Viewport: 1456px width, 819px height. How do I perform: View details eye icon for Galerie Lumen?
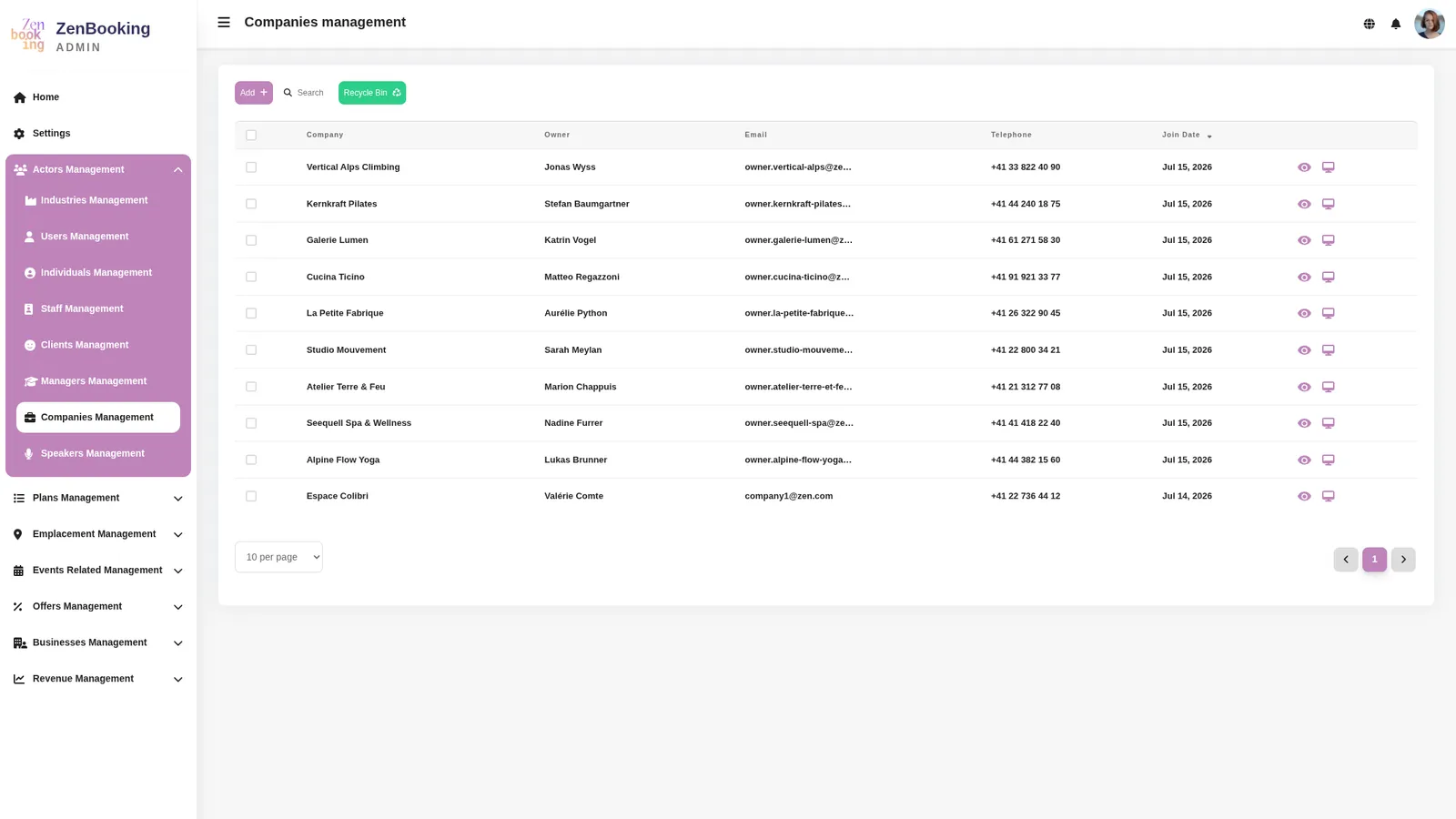coord(1304,240)
